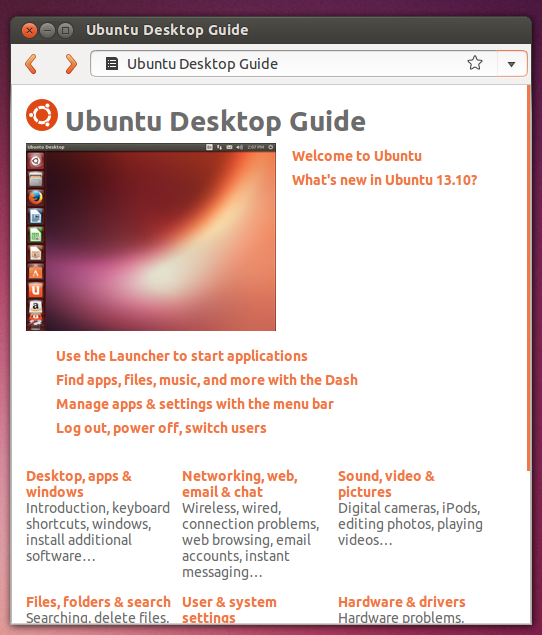Click the document list icon in location bar
542x635 pixels.
pos(112,64)
